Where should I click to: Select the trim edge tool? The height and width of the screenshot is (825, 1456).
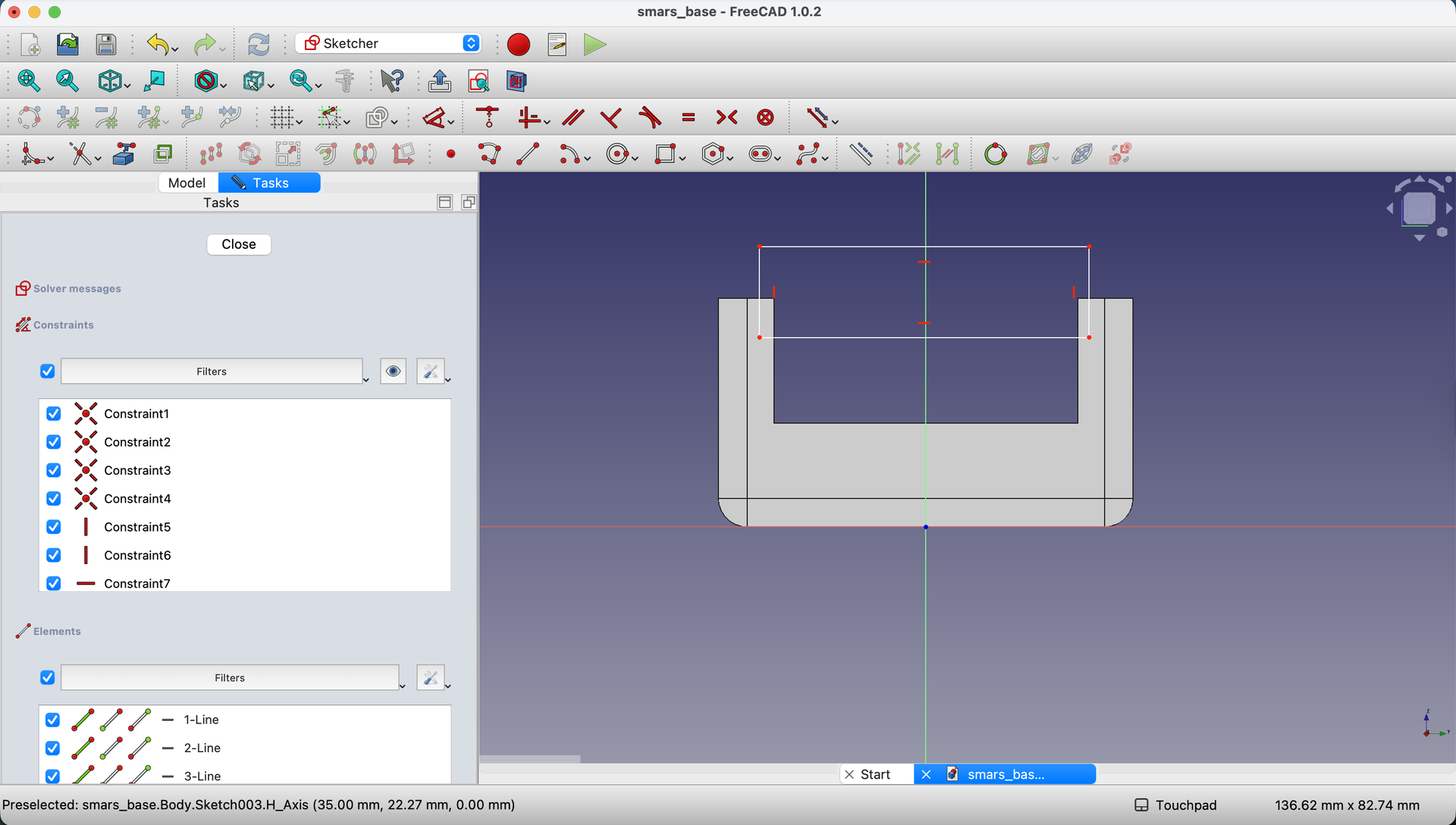click(x=80, y=155)
